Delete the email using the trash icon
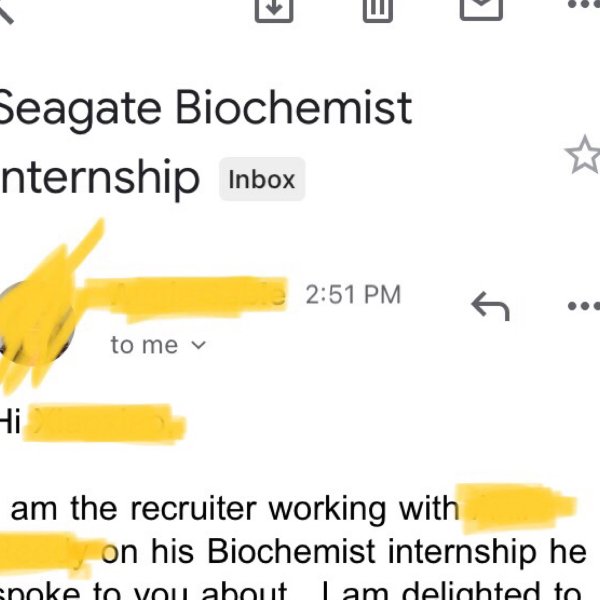This screenshot has width=600, height=600. [x=378, y=10]
